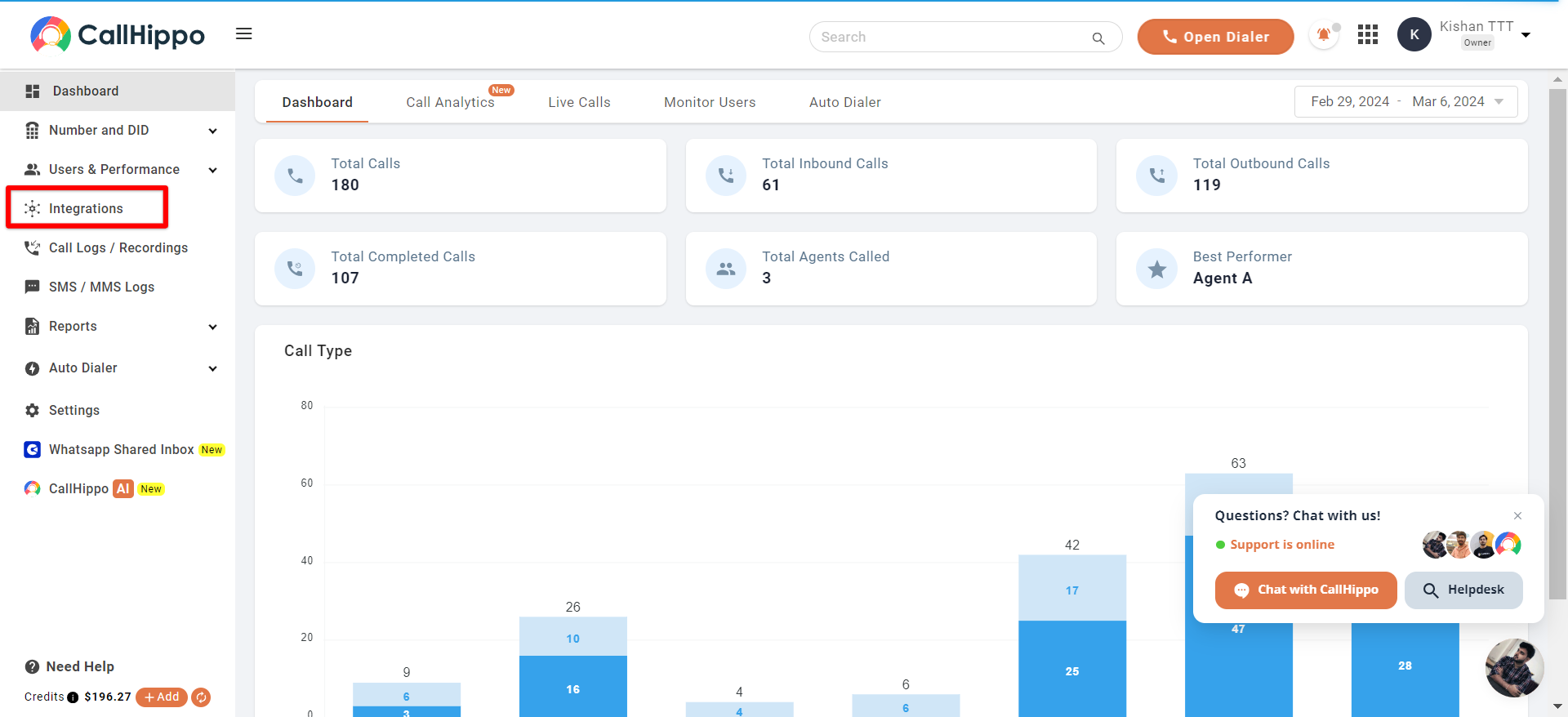The height and width of the screenshot is (717, 1568).
Task: Click the Users & Performance people icon
Action: 33,169
